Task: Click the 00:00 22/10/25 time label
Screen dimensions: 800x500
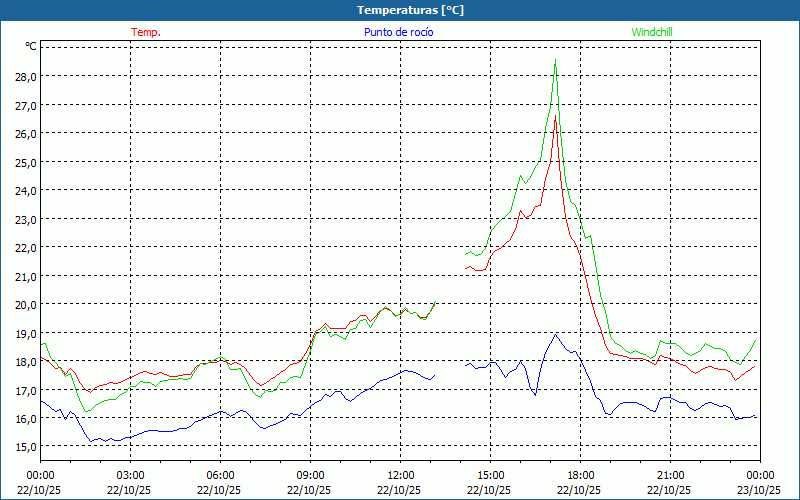Action: point(41,482)
